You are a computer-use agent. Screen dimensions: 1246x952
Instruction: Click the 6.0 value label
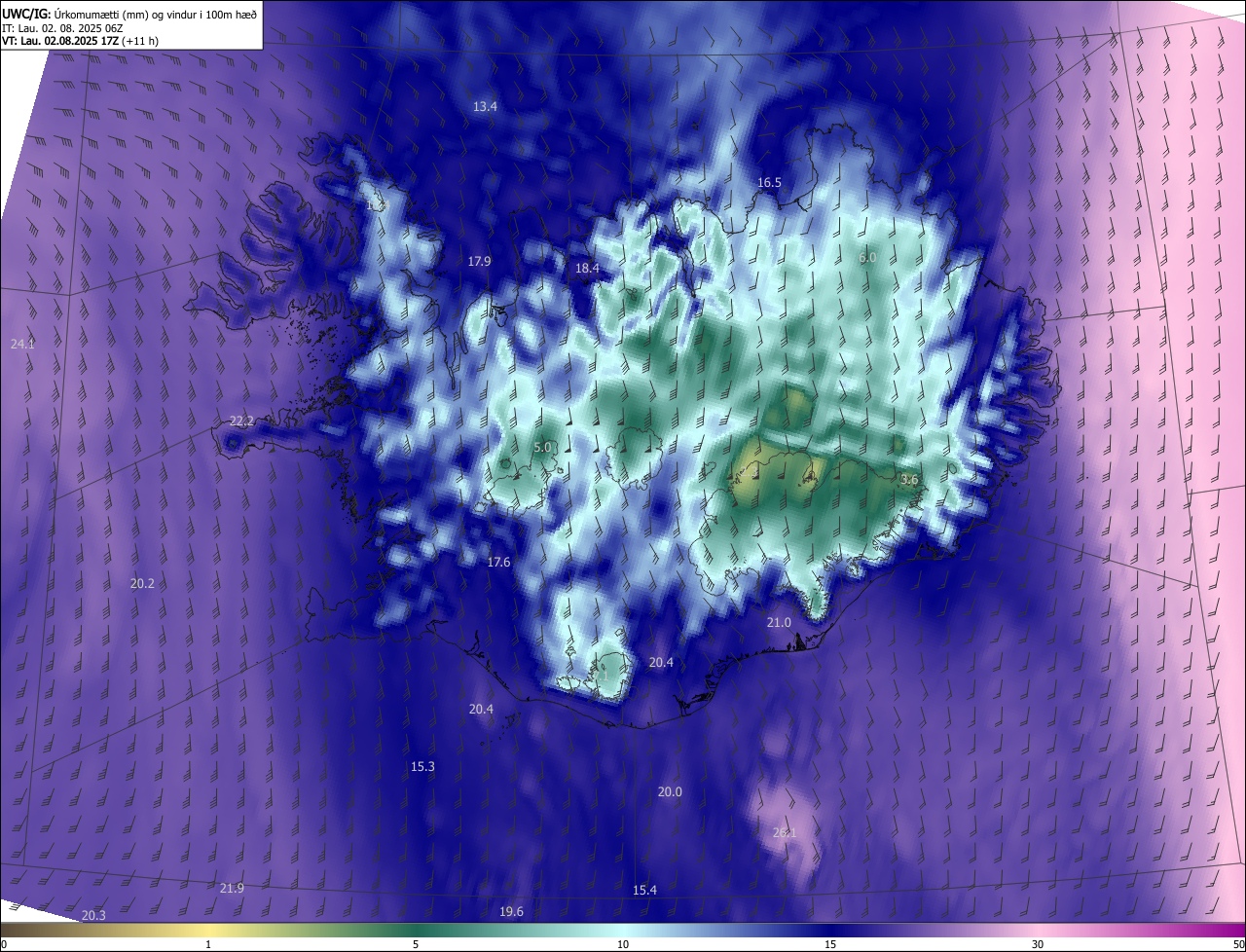[867, 257]
